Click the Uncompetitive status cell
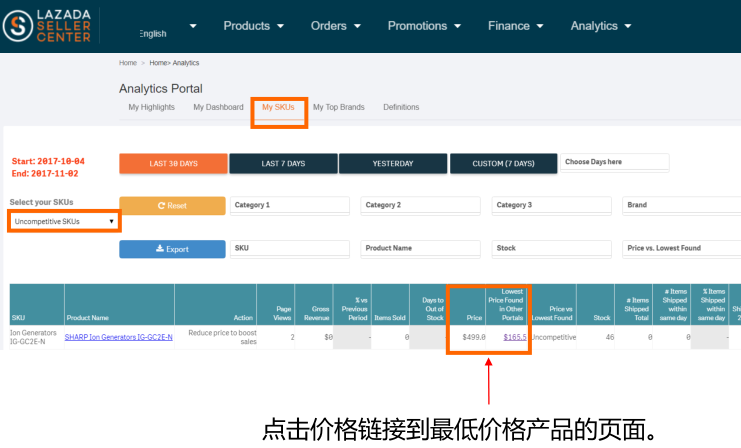 [553, 337]
